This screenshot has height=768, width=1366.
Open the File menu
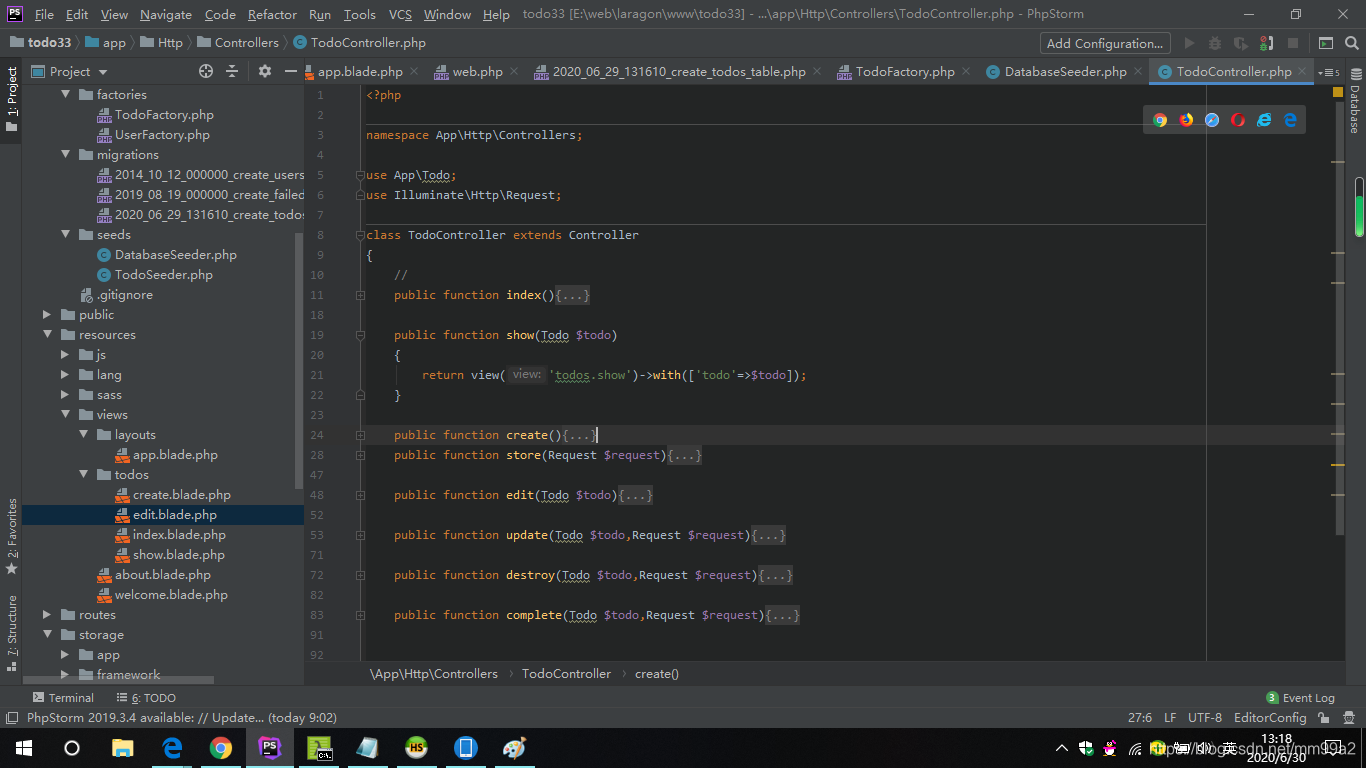44,14
